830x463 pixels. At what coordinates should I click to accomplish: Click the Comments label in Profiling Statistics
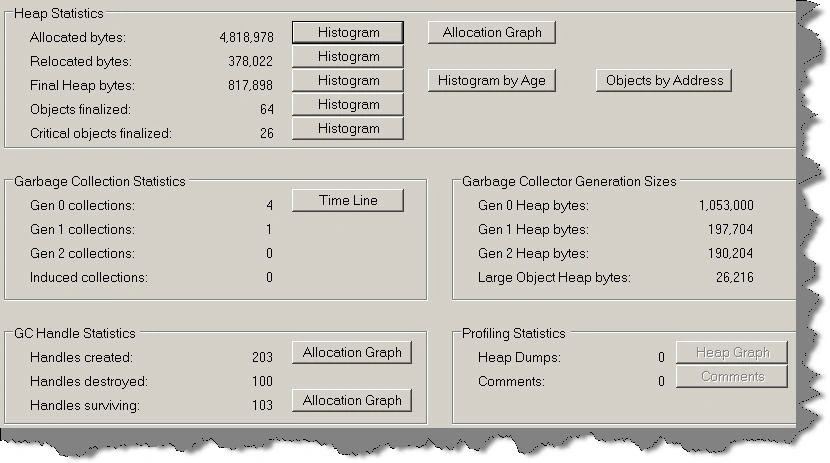[x=511, y=381]
